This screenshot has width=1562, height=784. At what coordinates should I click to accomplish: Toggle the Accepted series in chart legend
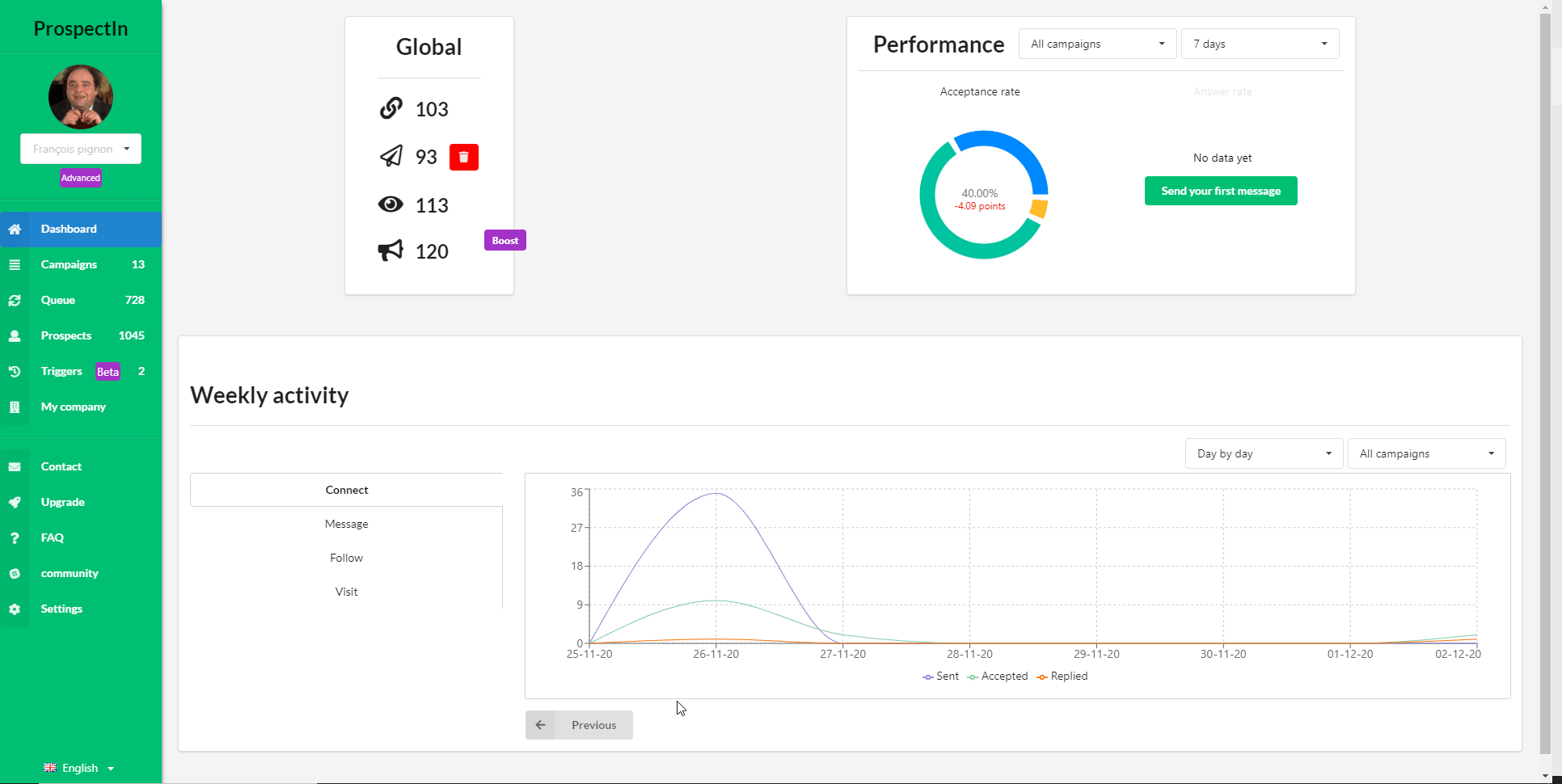(998, 677)
